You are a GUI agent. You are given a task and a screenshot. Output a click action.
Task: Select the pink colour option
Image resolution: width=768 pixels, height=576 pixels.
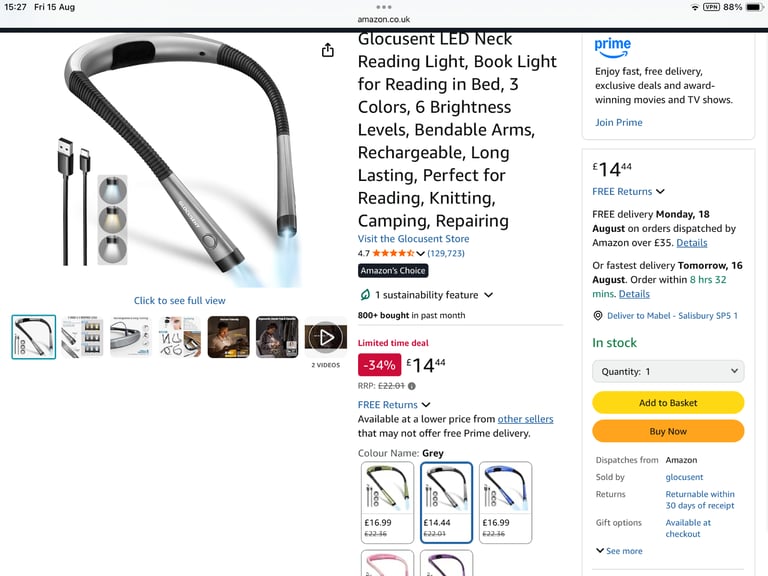pyautogui.click(x=387, y=563)
